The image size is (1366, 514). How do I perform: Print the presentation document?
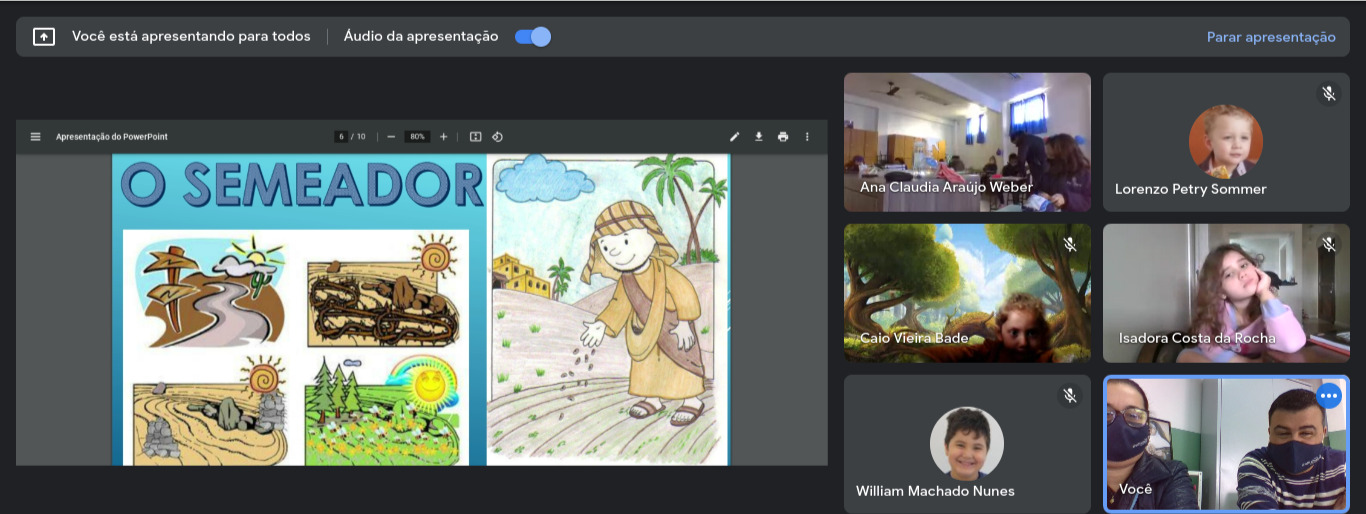pyautogui.click(x=783, y=137)
